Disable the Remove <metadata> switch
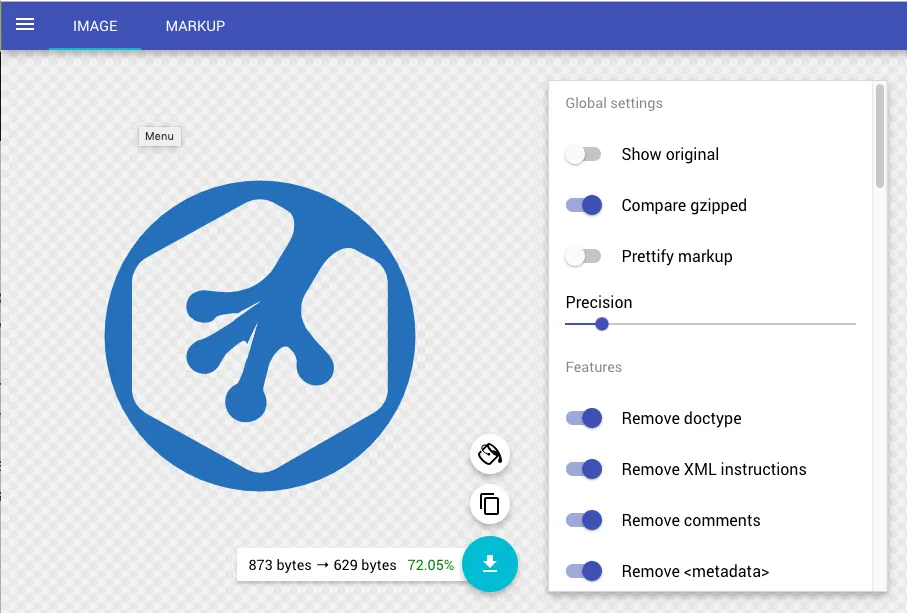The width and height of the screenshot is (907, 613). click(584, 572)
